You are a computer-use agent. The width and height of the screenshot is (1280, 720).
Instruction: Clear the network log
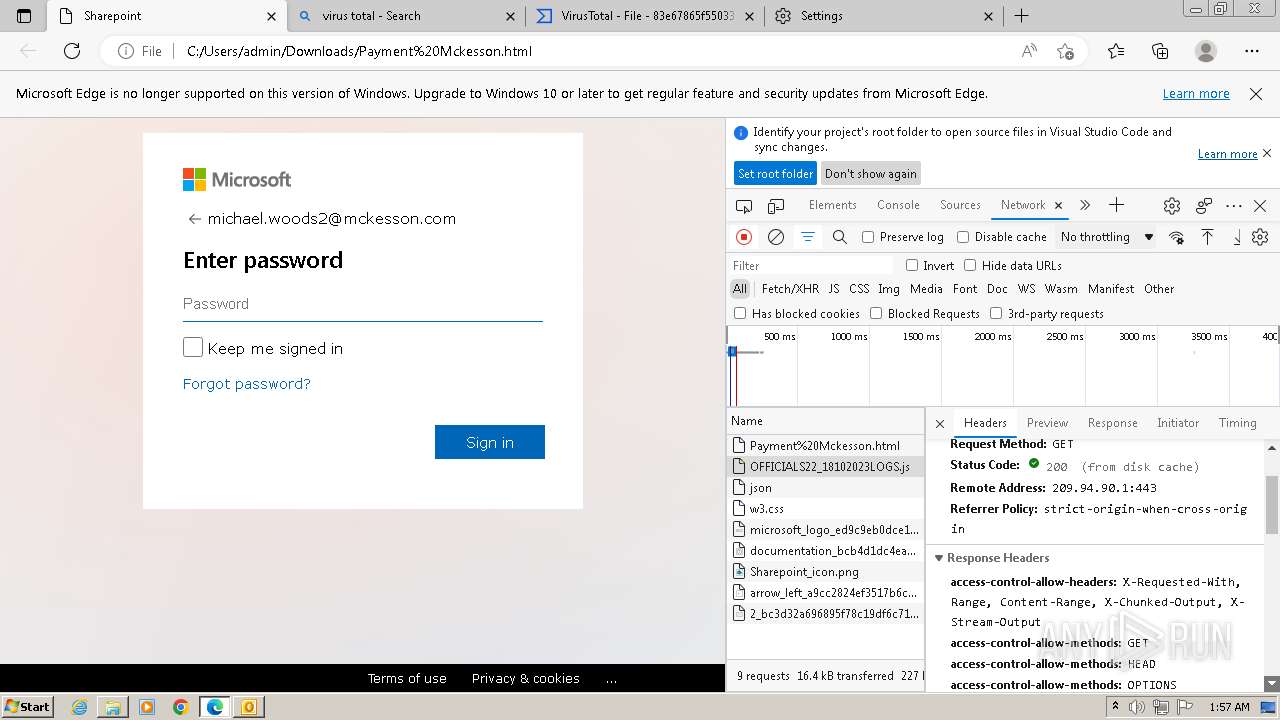tap(776, 237)
